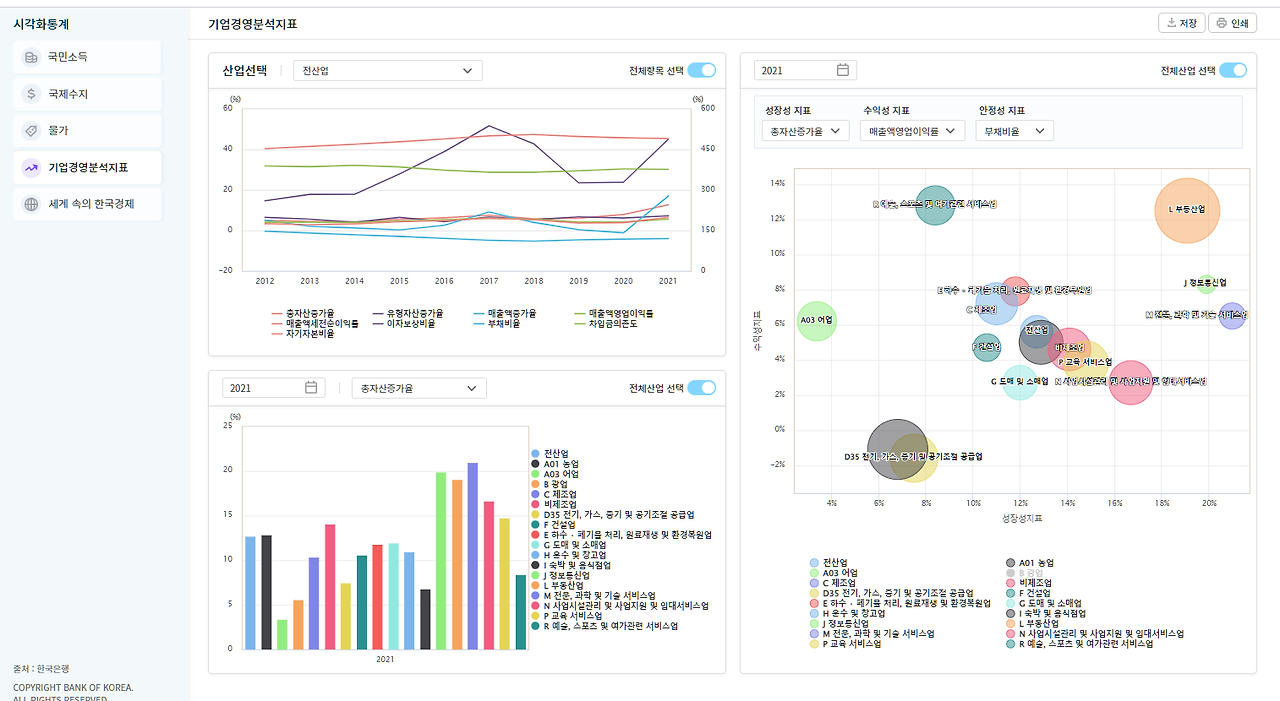The height and width of the screenshot is (701, 1280).
Task: Click the 저장 download button
Action: [x=1180, y=23]
